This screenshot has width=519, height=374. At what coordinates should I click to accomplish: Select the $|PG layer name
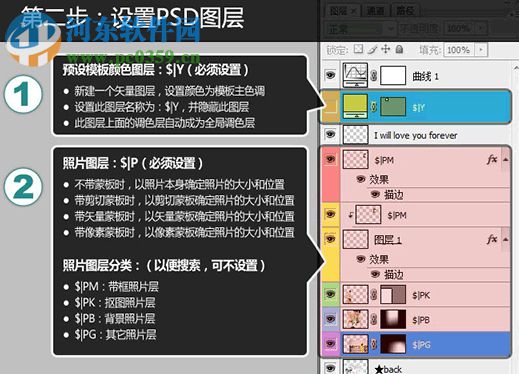point(421,345)
